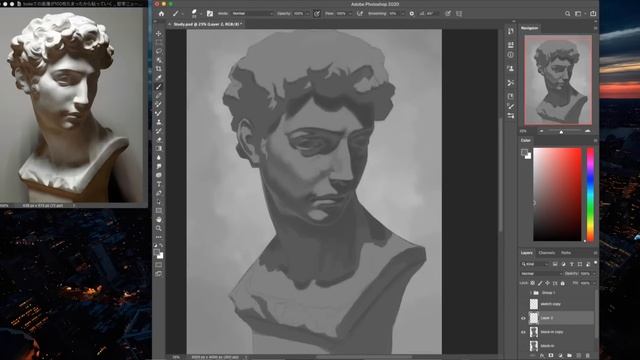Viewport: 640px width, 360px height.
Task: Click inside the red color picker field
Action: [557, 194]
